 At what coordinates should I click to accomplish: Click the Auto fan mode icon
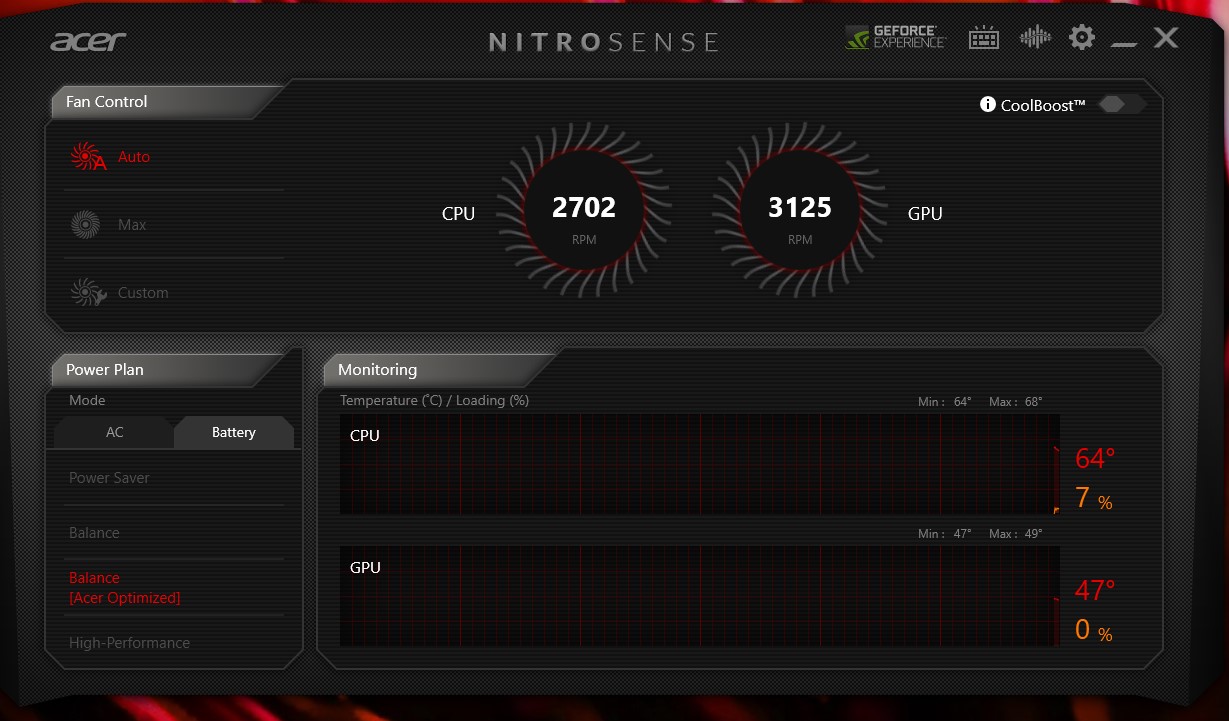[87, 157]
